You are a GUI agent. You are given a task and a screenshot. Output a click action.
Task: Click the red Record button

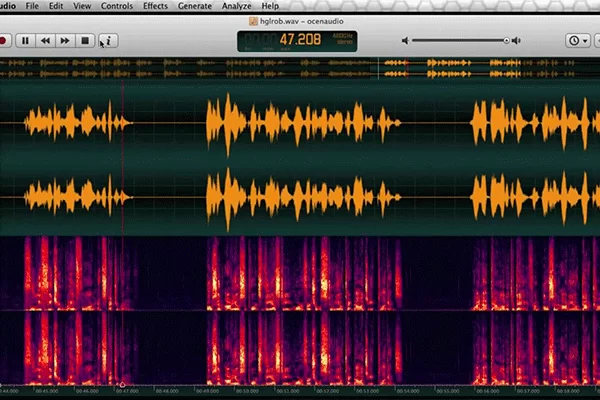4,41
